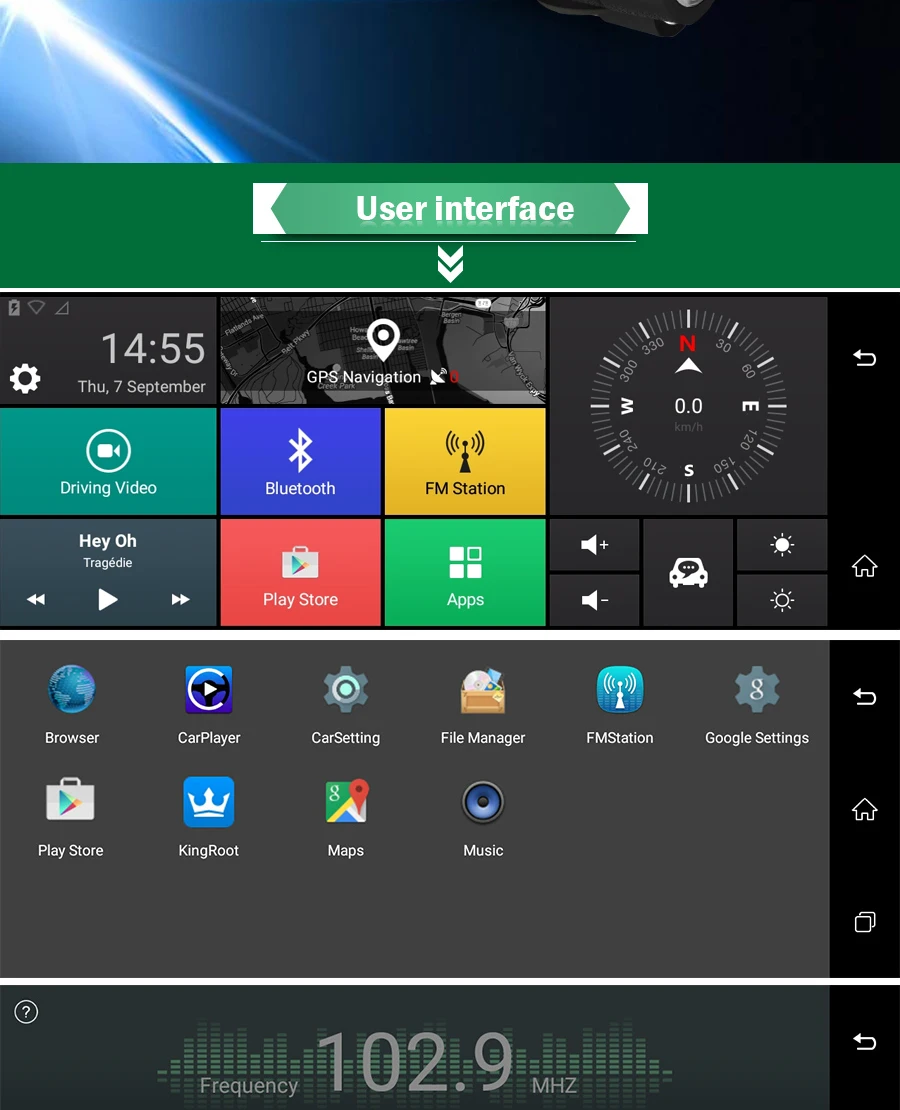Launch the FMStation app
900x1110 pixels.
[620, 705]
